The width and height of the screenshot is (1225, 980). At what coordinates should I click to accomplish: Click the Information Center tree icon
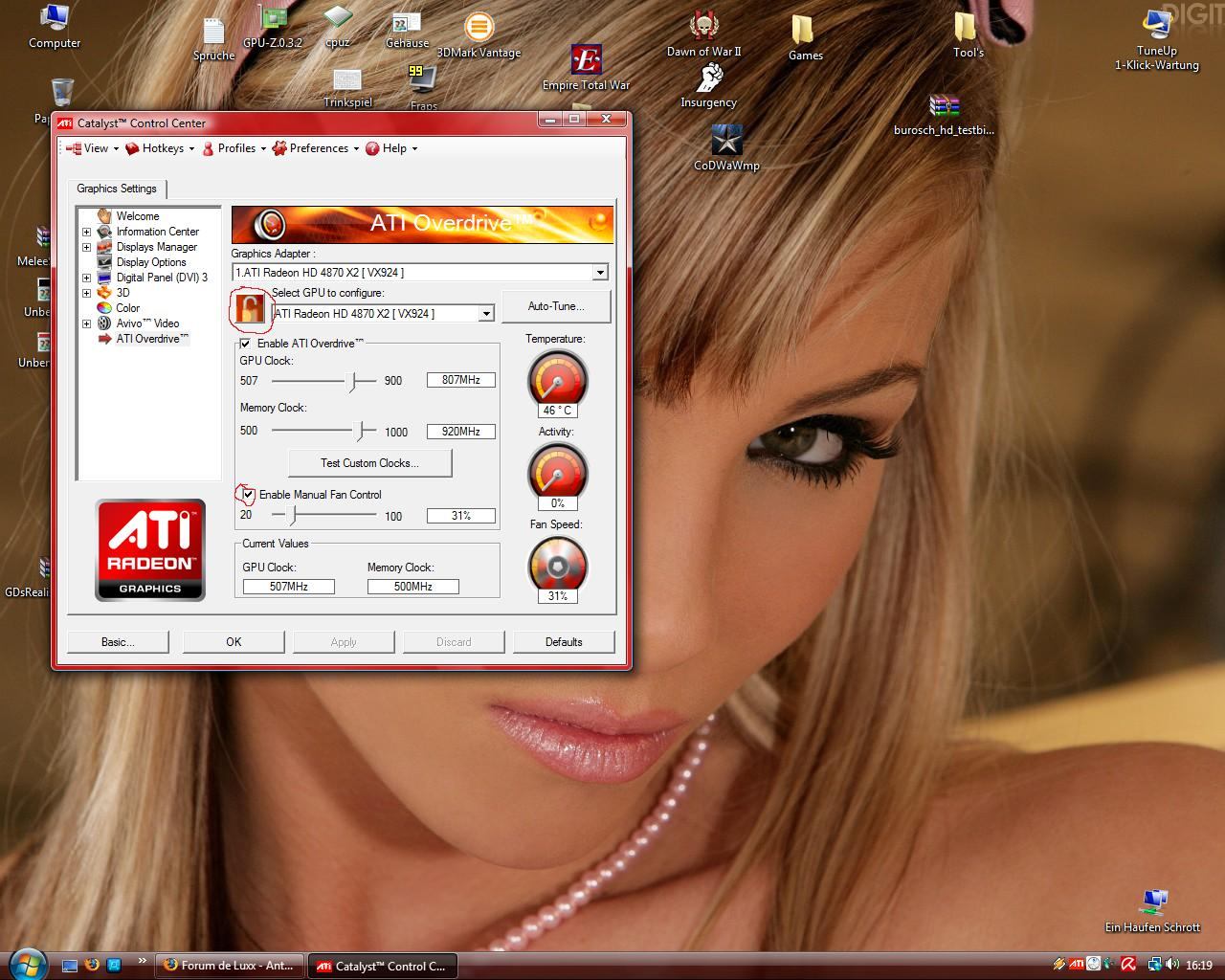click(104, 232)
